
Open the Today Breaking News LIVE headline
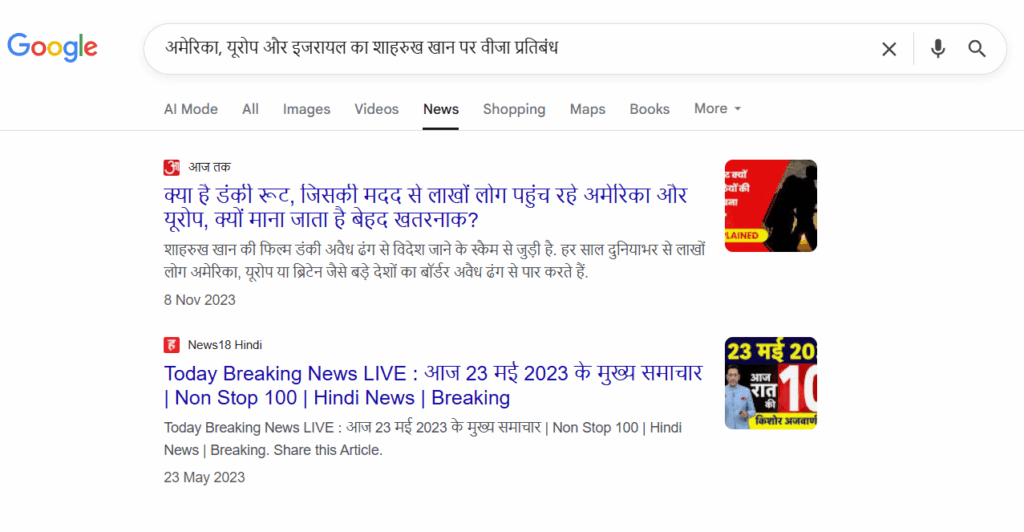pos(433,385)
